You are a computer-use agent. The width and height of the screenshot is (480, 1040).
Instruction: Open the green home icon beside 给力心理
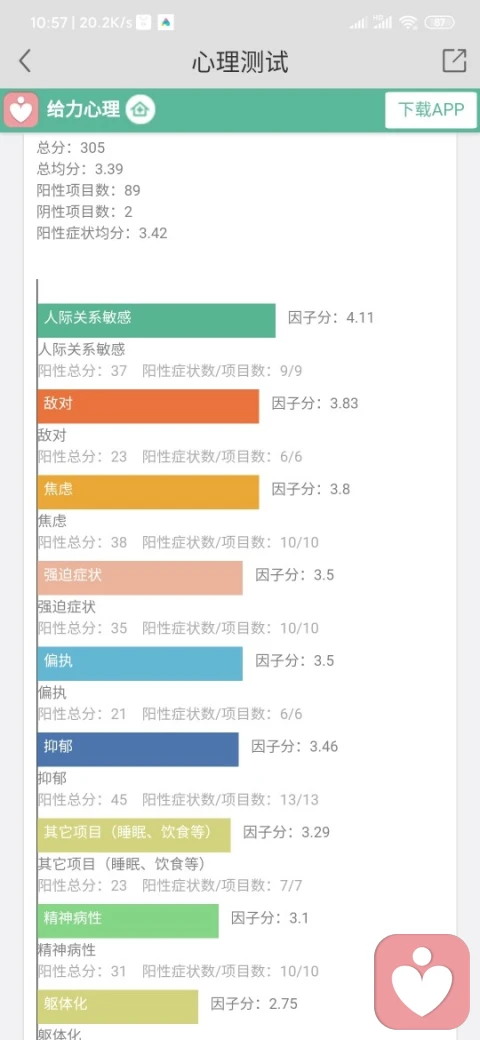(x=141, y=109)
